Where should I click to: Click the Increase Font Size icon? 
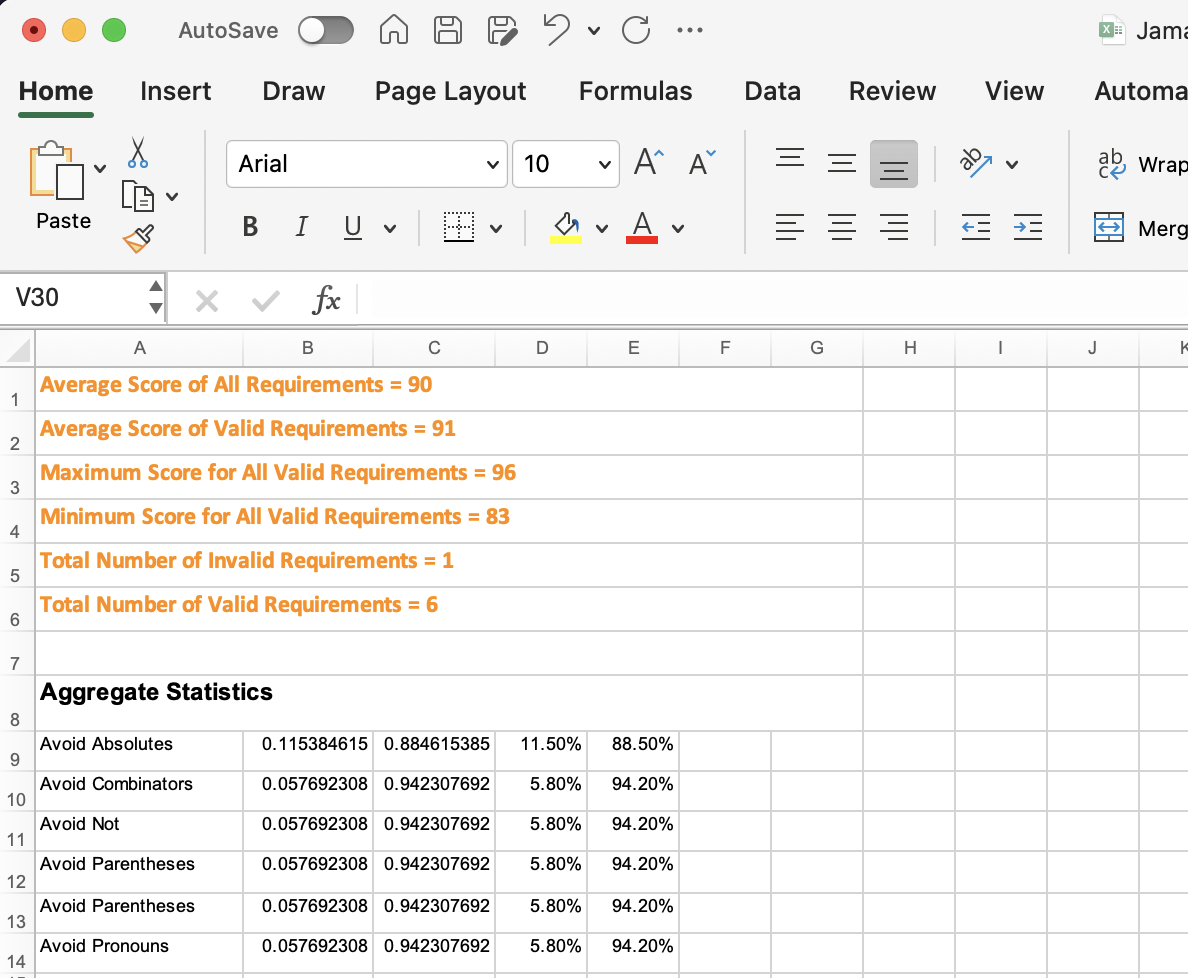coord(649,162)
